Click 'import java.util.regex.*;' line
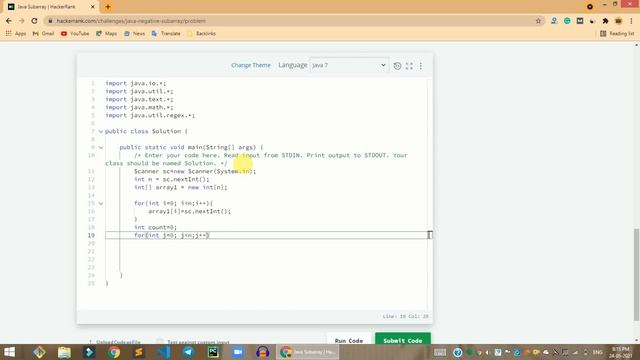 [x=150, y=116]
